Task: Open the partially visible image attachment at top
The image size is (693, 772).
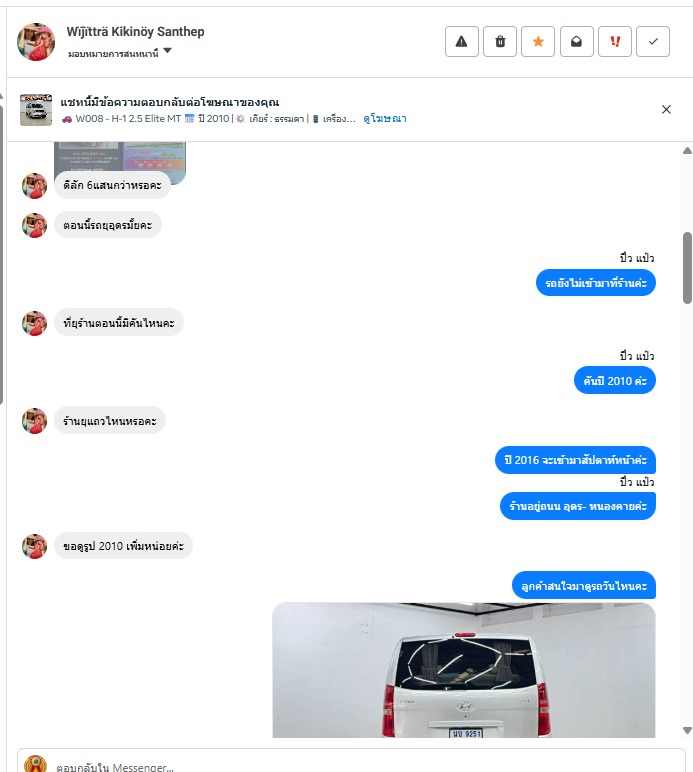Action: coord(120,157)
